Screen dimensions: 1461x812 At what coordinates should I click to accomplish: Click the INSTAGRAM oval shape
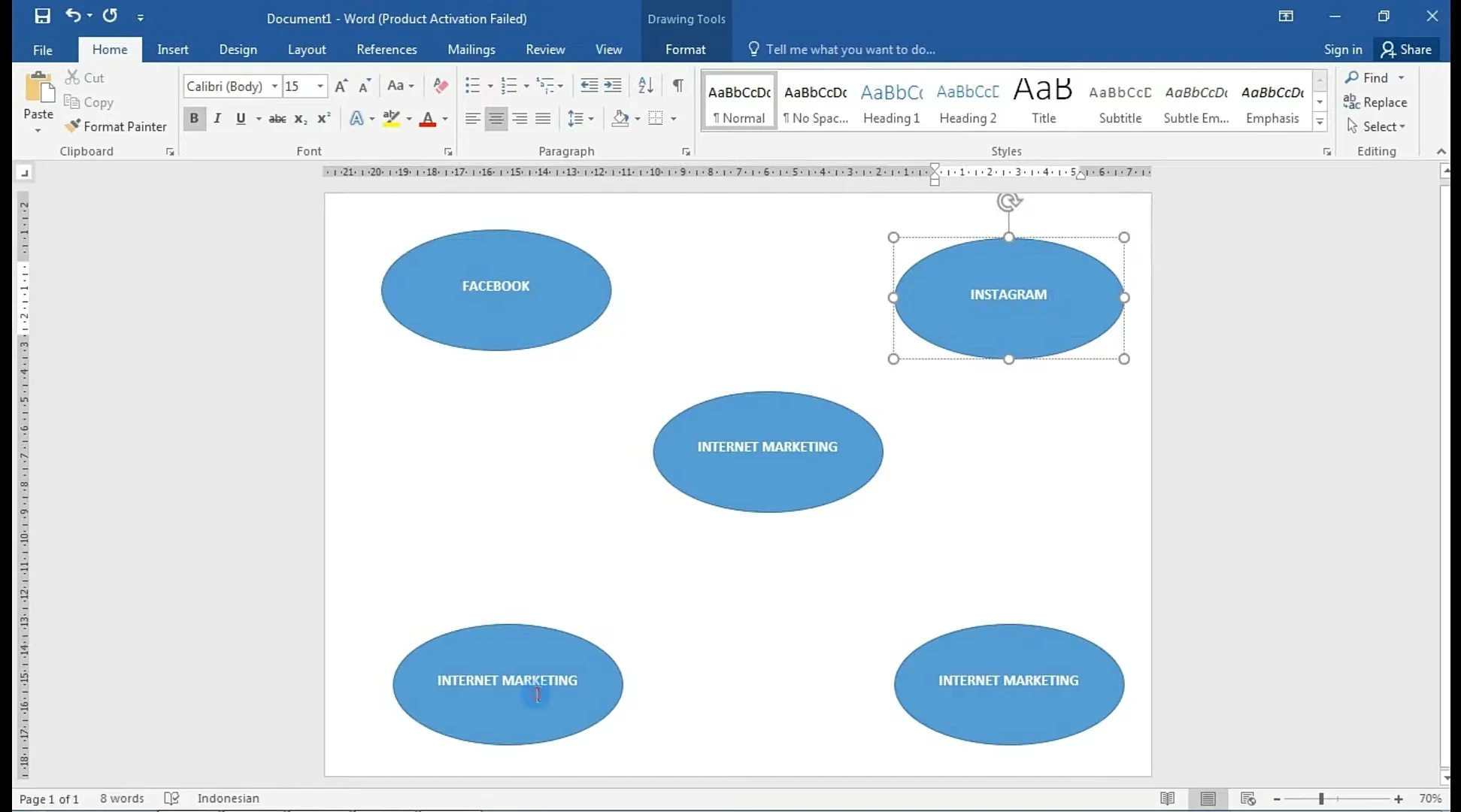coord(1008,294)
